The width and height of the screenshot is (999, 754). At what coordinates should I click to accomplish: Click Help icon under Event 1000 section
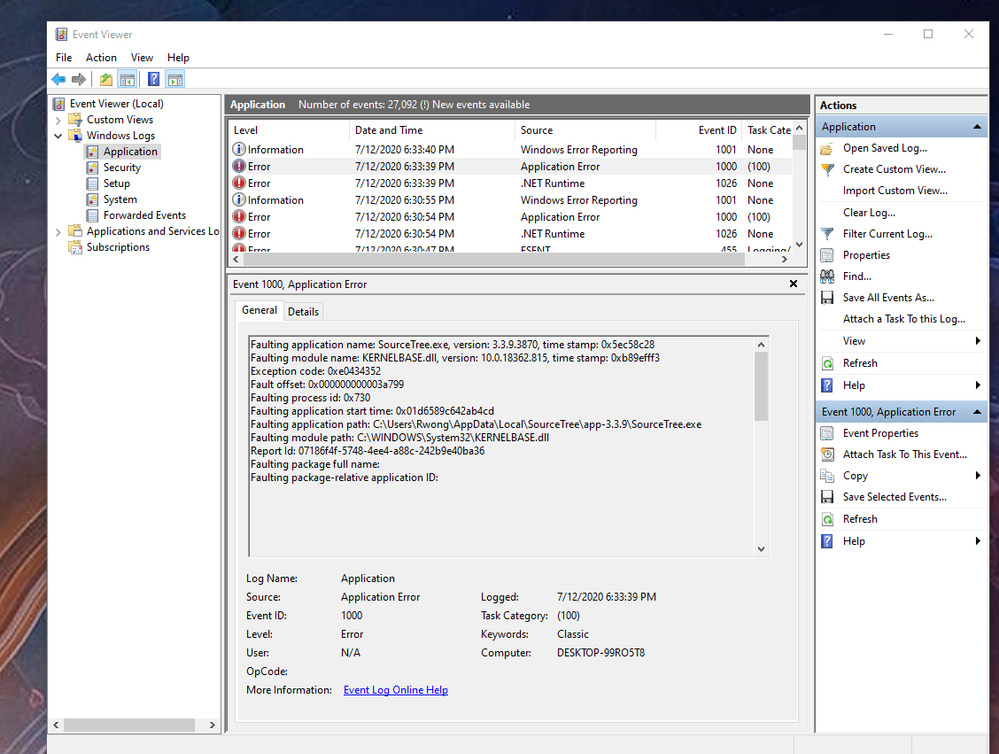(x=827, y=542)
